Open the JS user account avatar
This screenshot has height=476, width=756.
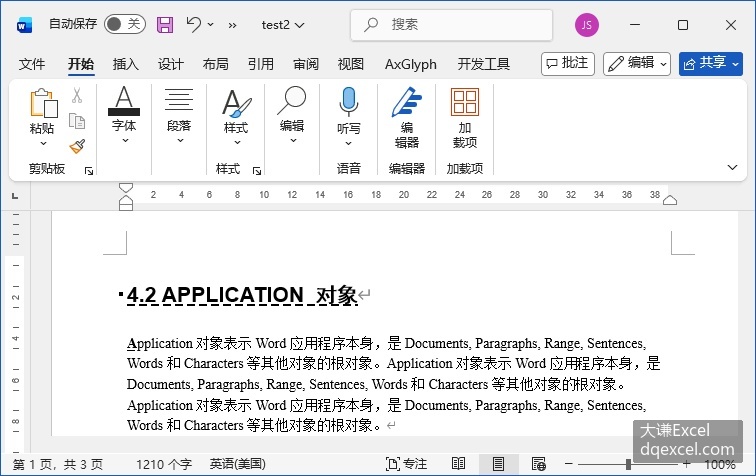click(x=587, y=25)
